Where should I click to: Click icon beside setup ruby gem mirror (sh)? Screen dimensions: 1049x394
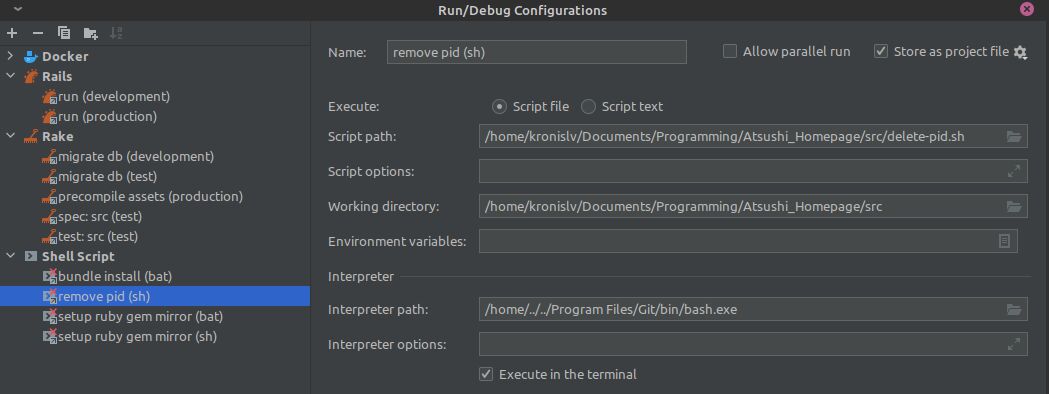50,336
